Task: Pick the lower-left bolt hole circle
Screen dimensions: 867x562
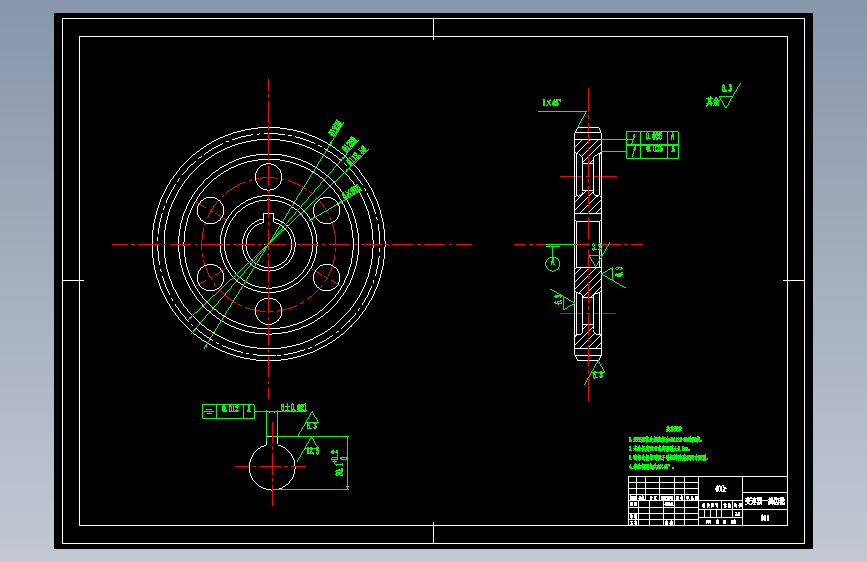Action: [211, 277]
